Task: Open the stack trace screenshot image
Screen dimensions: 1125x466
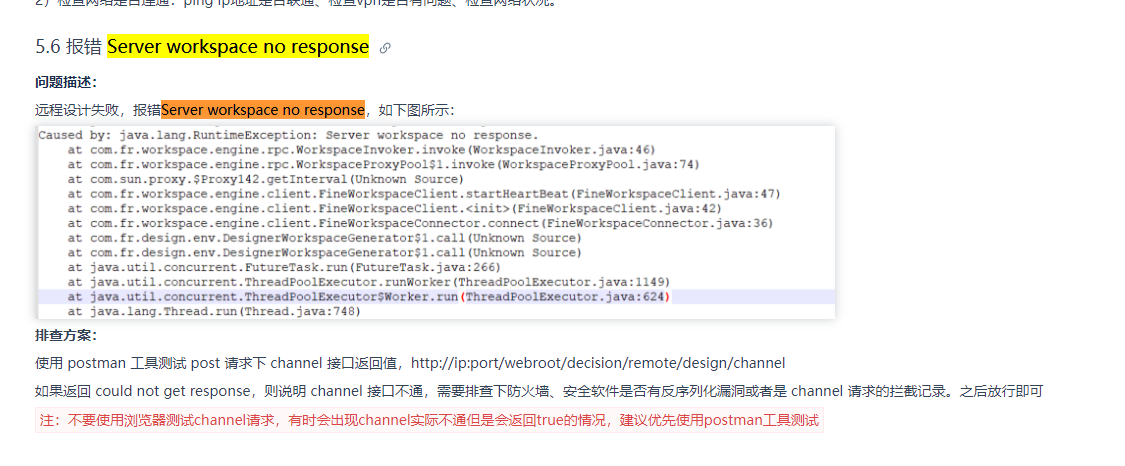Action: (436, 223)
